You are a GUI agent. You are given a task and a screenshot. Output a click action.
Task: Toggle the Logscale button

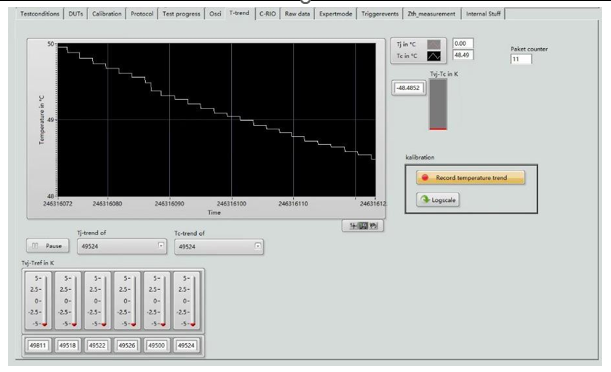(x=438, y=200)
